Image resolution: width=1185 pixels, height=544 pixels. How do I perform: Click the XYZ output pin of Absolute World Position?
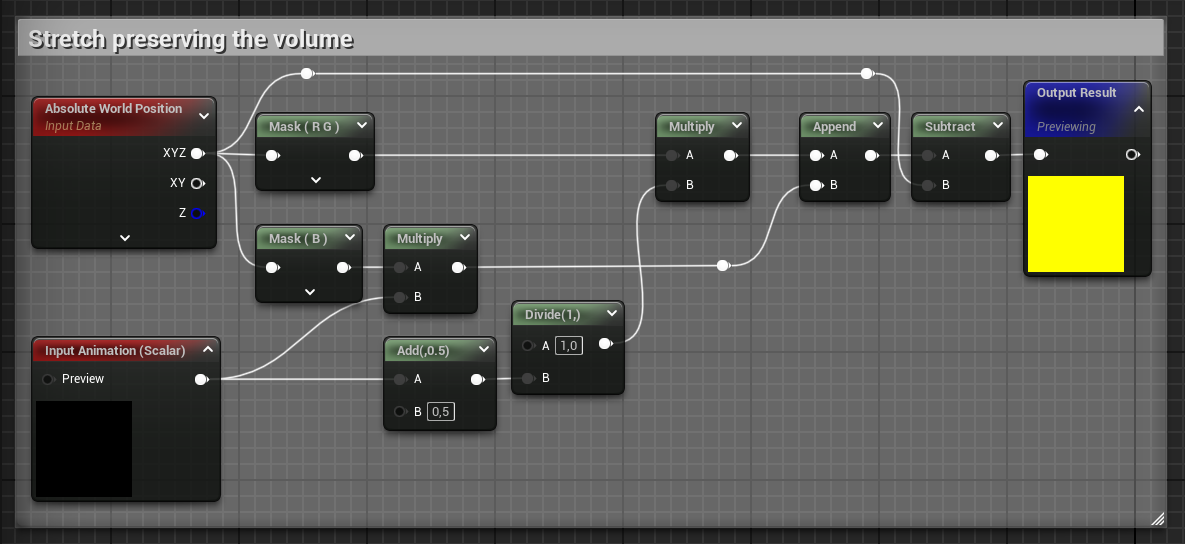pos(198,153)
